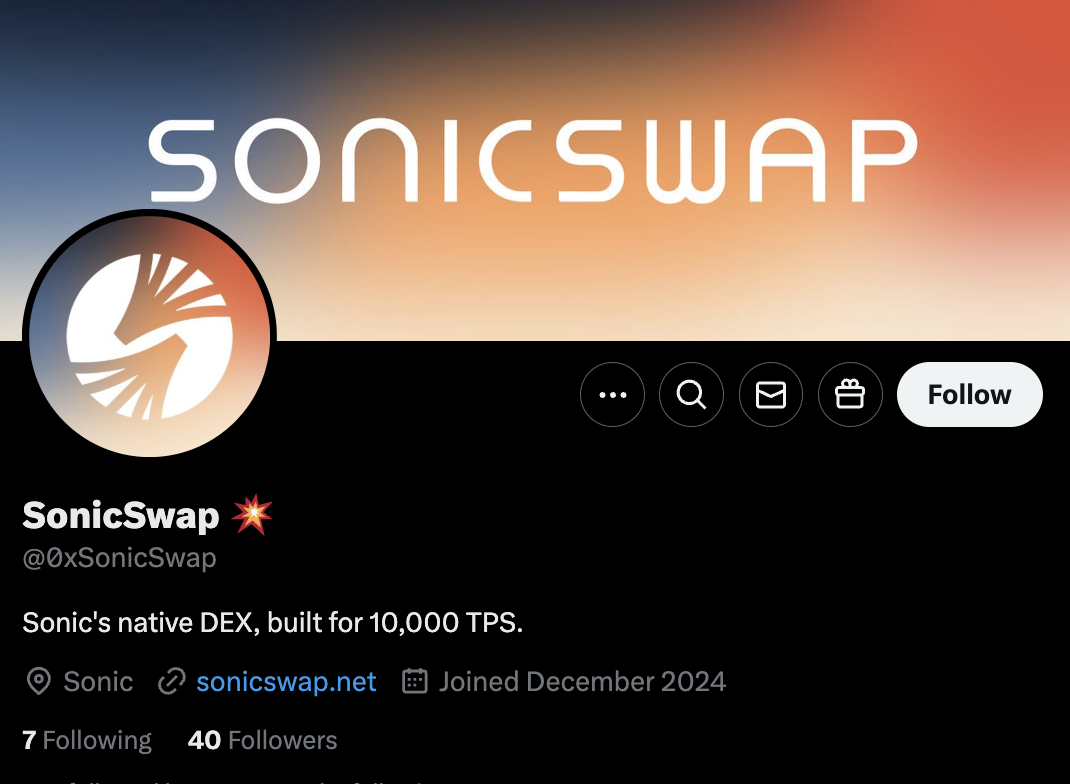
Task: View the 7 Following list
Action: pos(87,740)
